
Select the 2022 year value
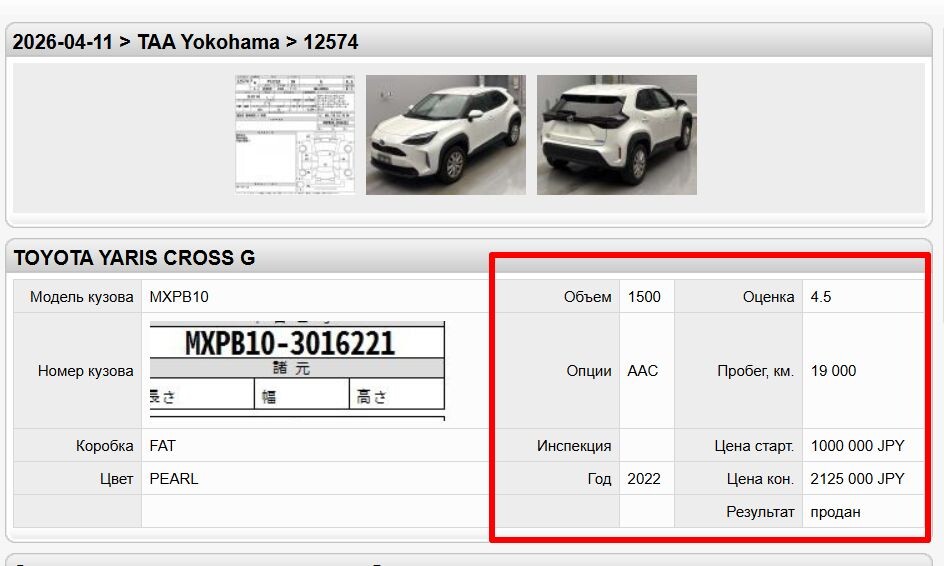(644, 479)
